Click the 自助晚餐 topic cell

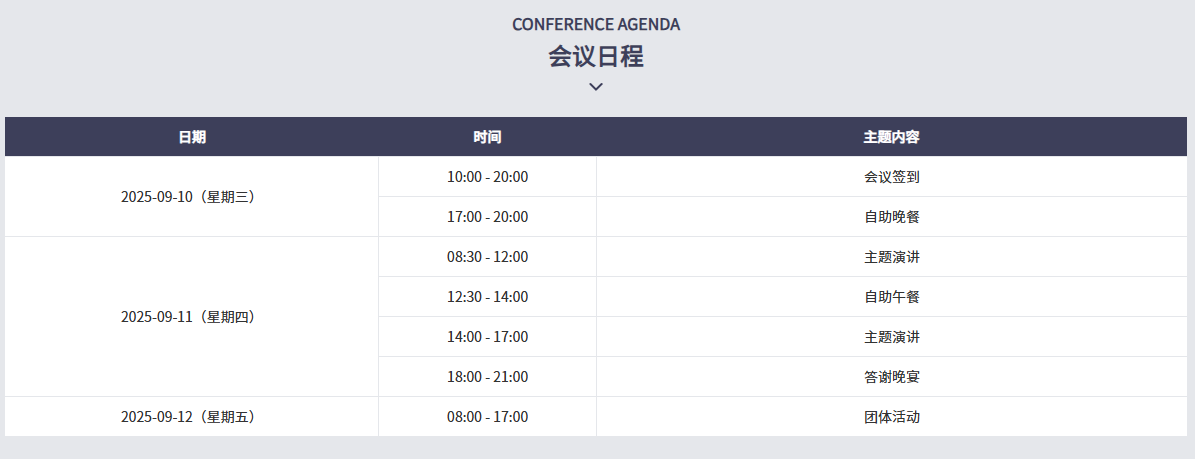click(891, 217)
